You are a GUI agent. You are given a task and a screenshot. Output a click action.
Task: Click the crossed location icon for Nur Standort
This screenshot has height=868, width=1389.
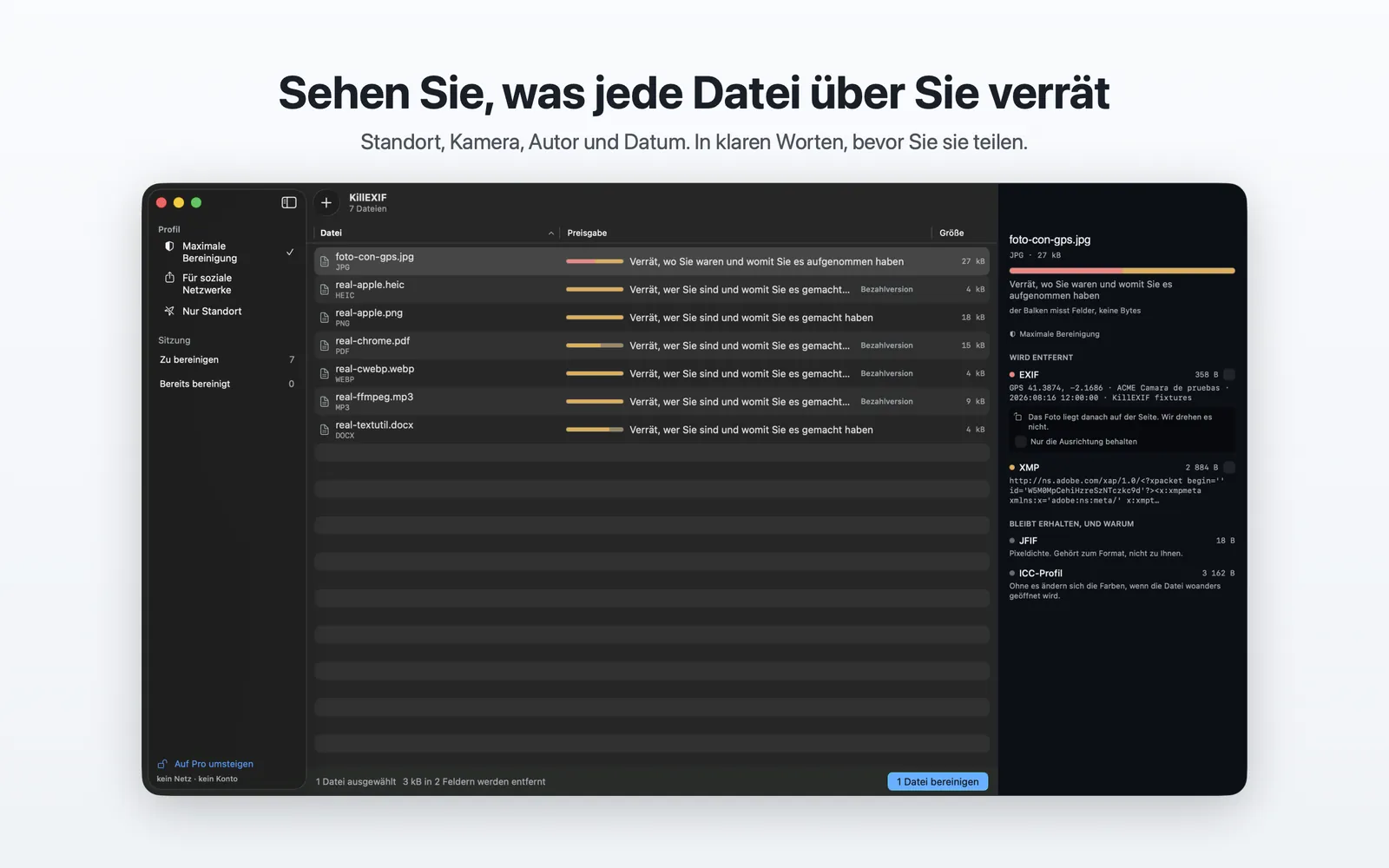[x=169, y=311]
